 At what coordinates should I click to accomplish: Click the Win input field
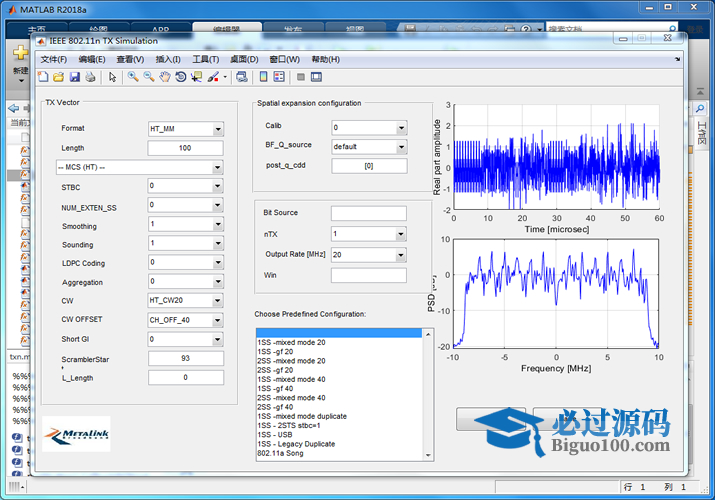[x=368, y=275]
